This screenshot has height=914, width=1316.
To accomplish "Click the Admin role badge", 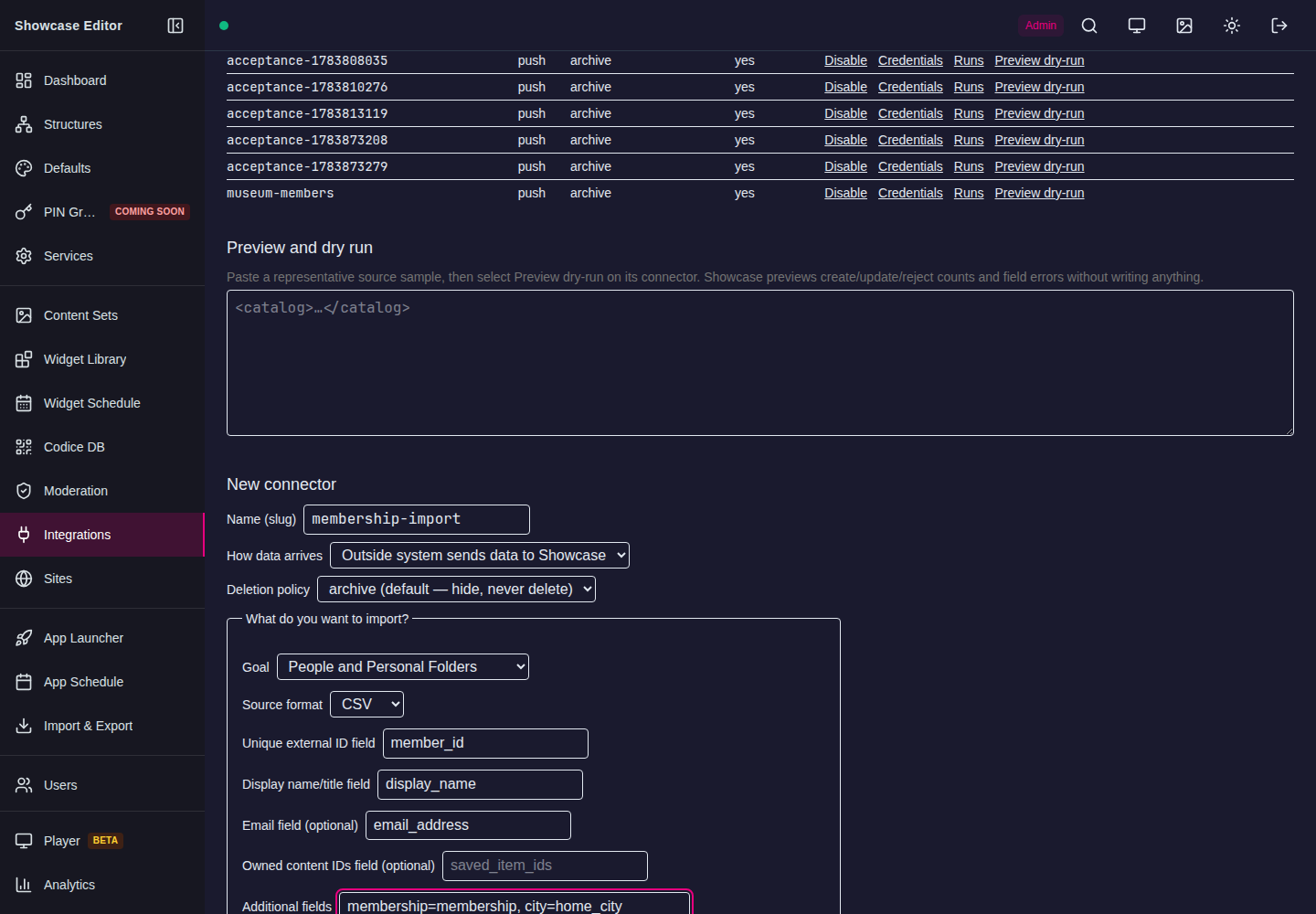I will (1041, 26).
